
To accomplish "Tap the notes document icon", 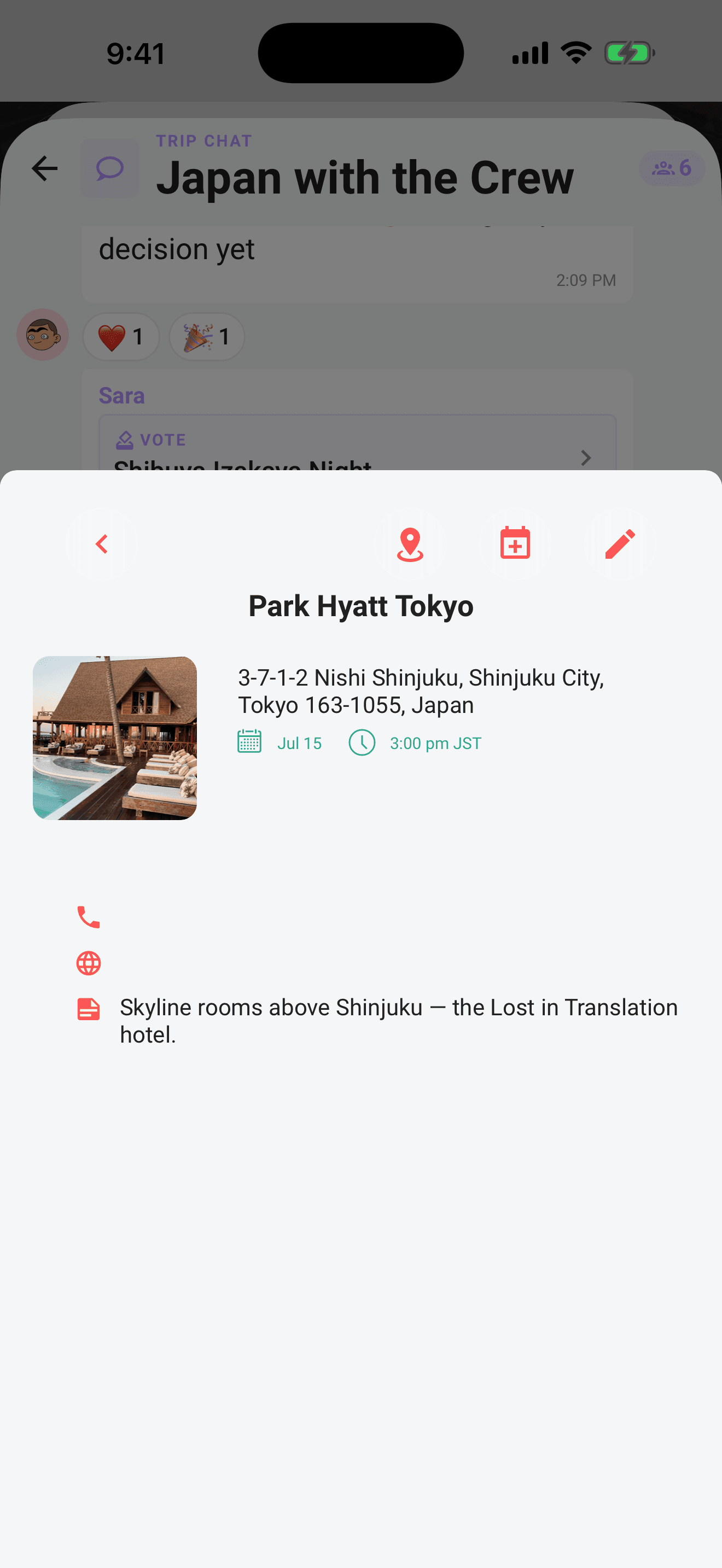I will click(x=88, y=1009).
